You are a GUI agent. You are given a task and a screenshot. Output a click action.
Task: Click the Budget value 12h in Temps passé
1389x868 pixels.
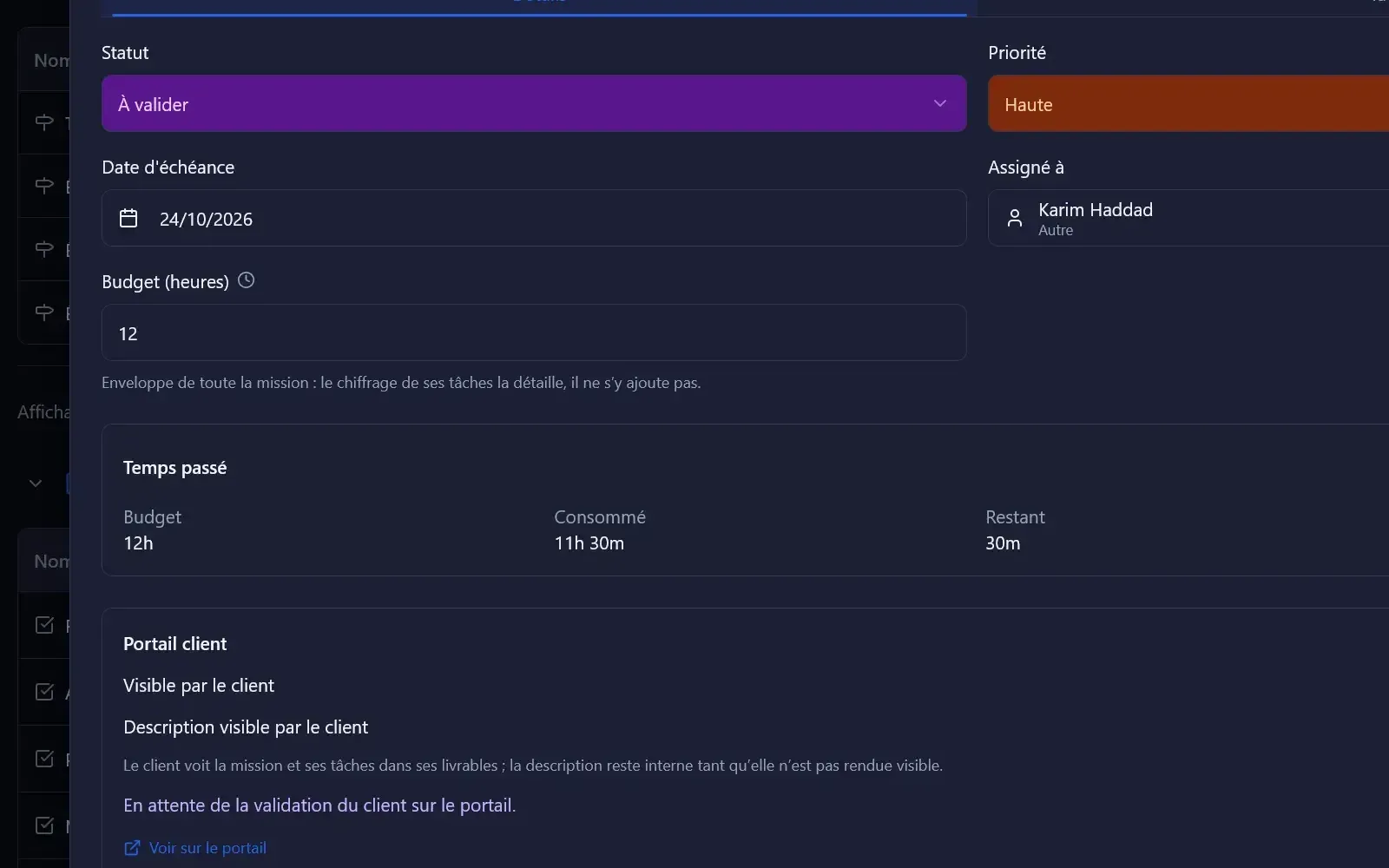tap(138, 543)
